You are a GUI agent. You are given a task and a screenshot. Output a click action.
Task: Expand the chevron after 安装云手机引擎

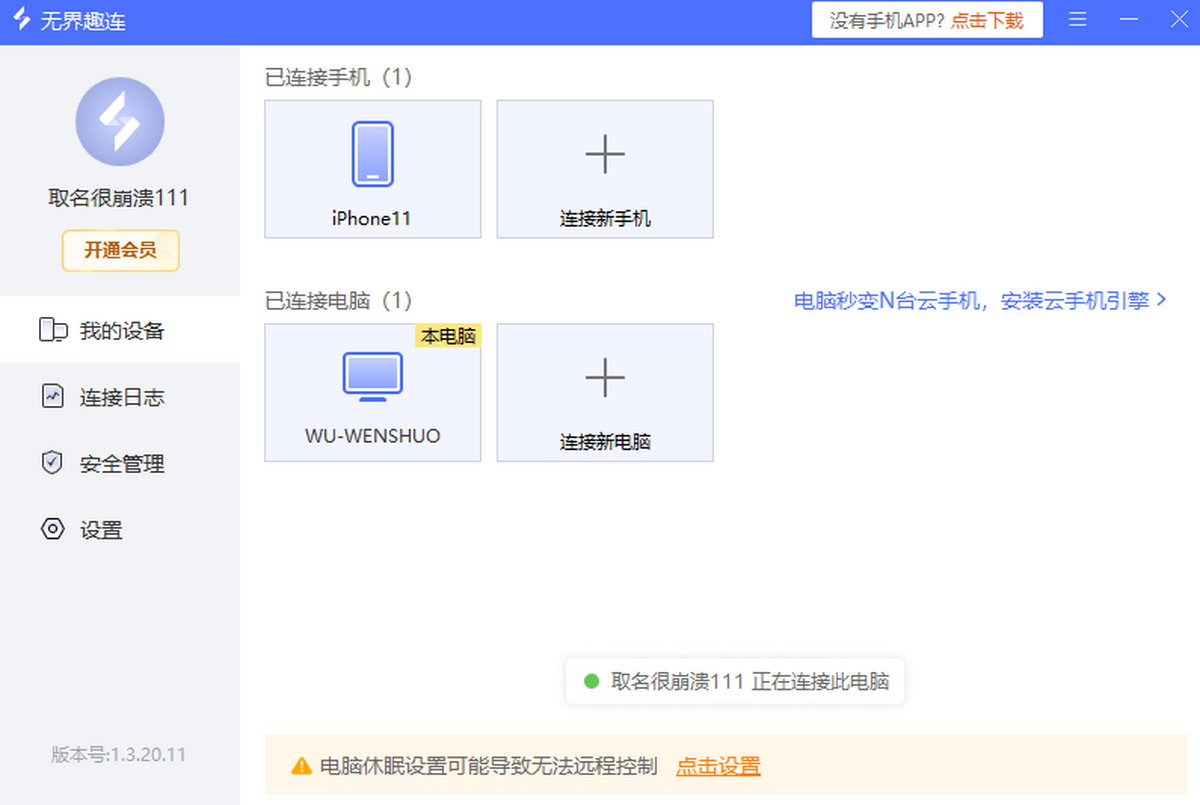click(1161, 299)
